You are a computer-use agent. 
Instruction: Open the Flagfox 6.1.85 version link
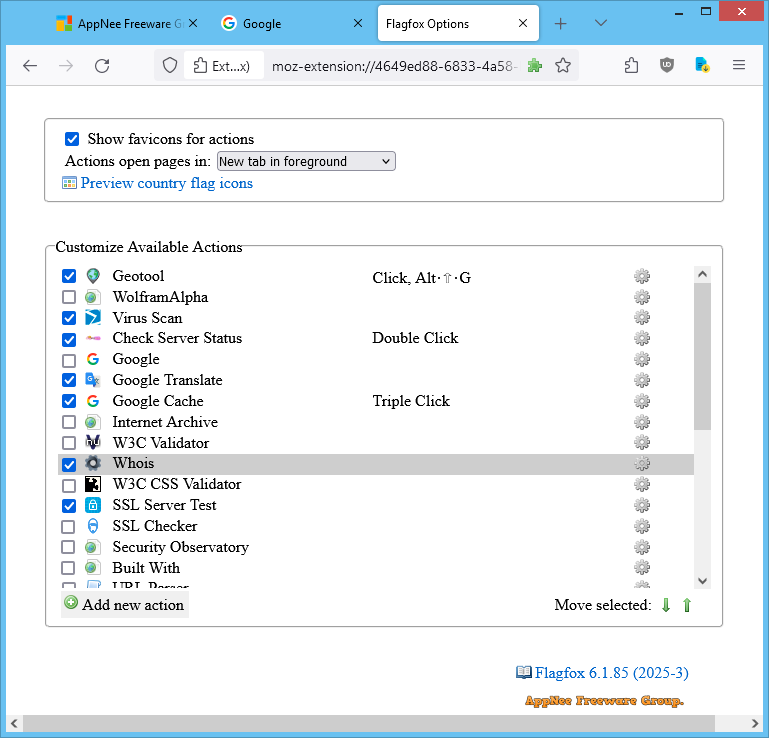[x=612, y=673]
